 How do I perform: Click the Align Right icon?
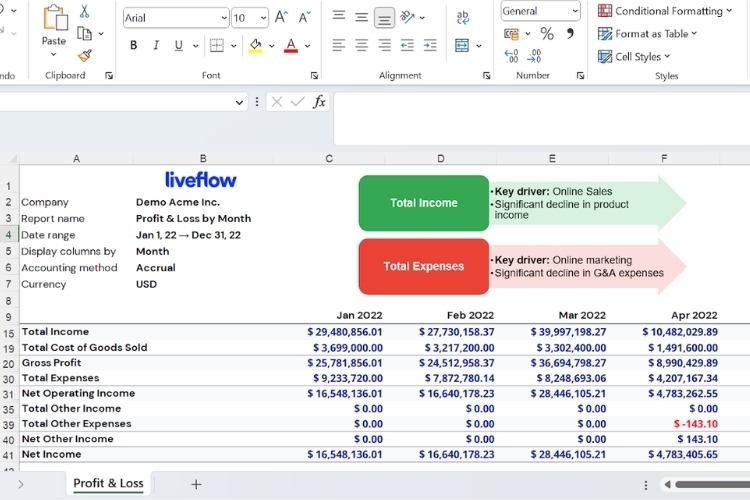pos(384,45)
